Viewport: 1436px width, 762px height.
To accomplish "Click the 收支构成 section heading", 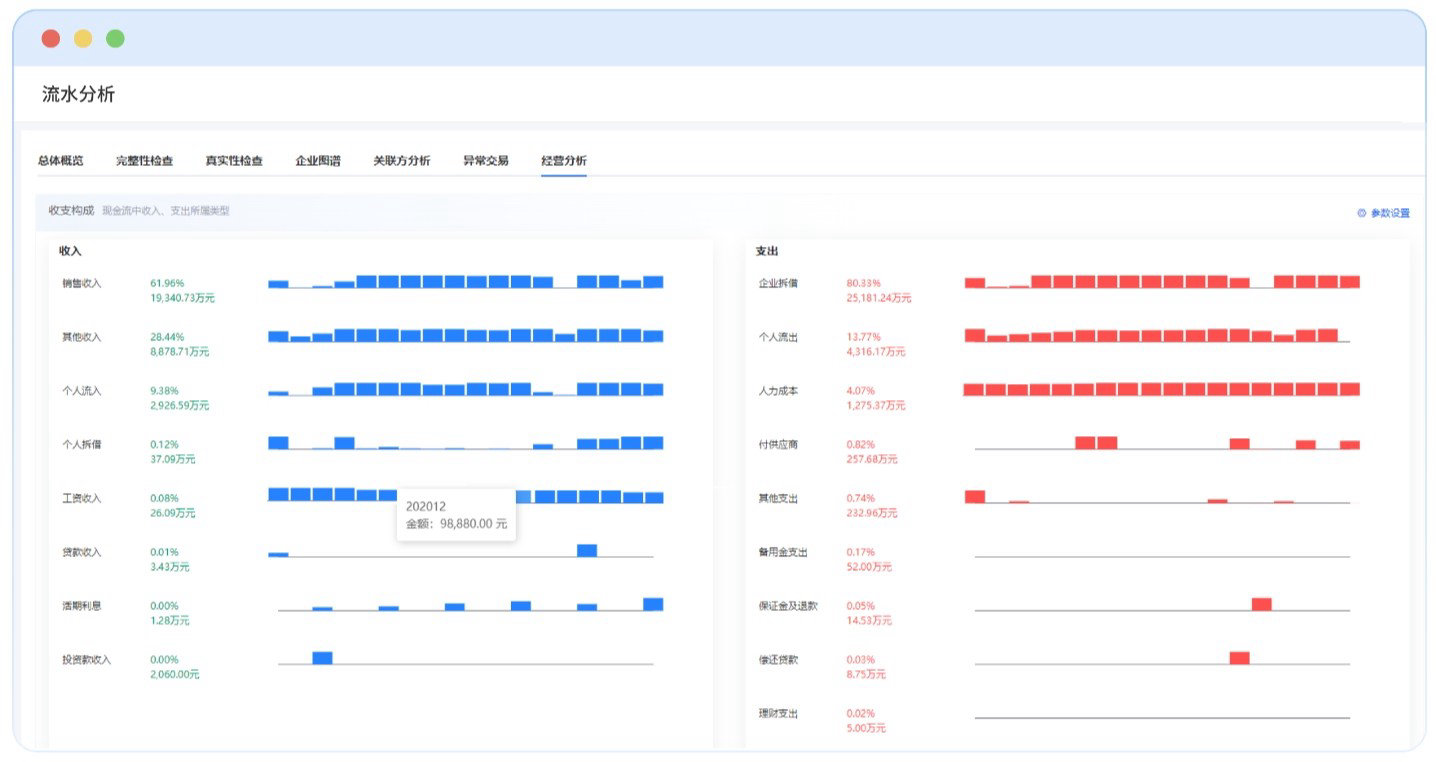I will tap(71, 210).
